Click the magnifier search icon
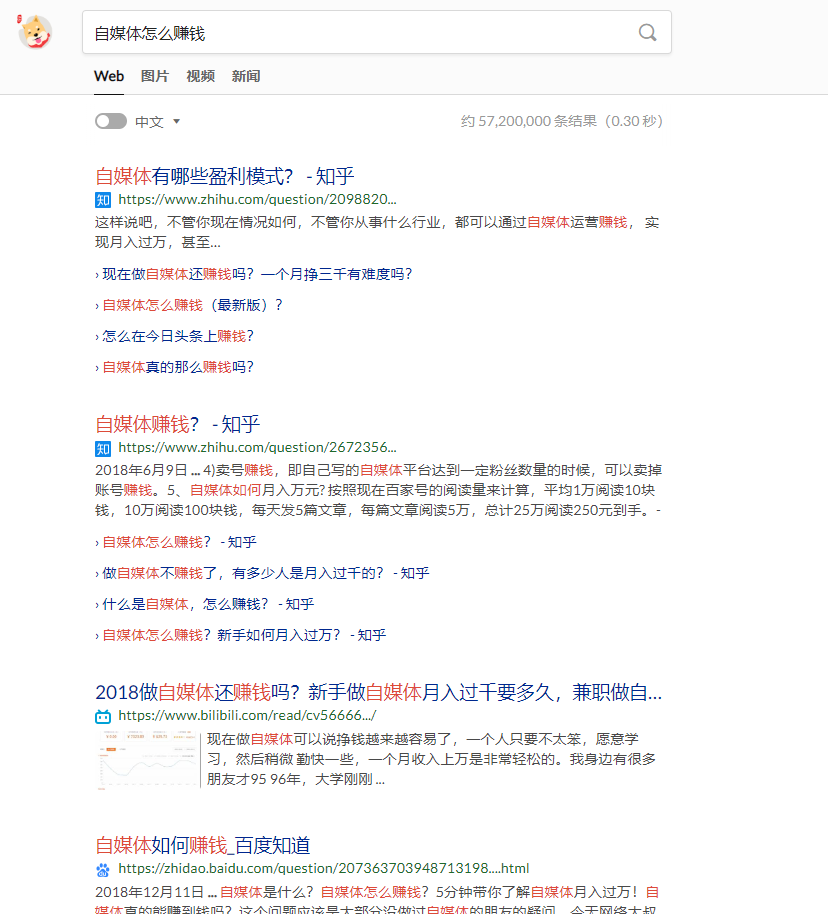This screenshot has width=828, height=914. 647,33
